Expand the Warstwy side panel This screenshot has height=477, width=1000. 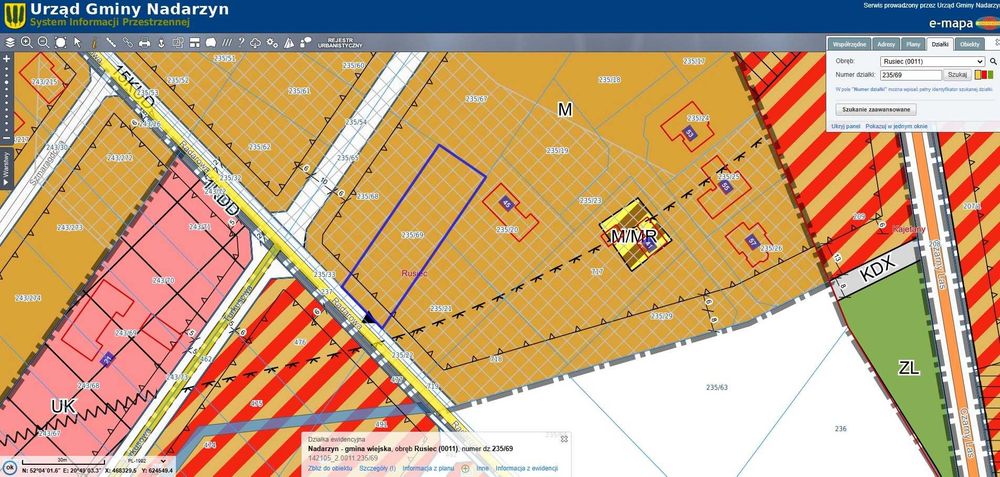(x=6, y=169)
